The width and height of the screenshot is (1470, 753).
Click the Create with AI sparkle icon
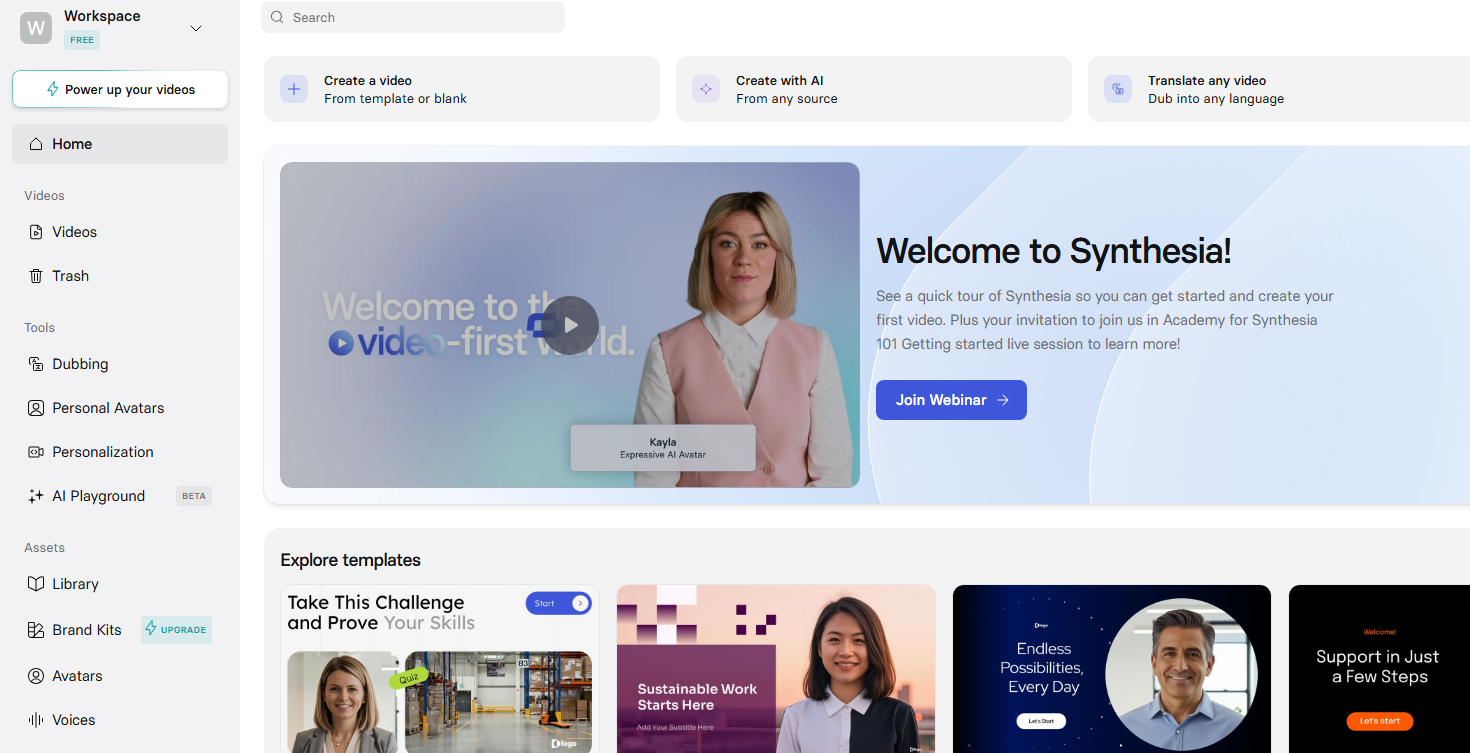(706, 89)
